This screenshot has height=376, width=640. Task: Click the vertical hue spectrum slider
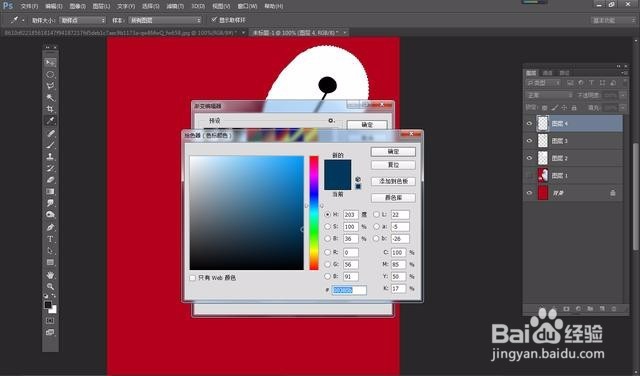tap(313, 213)
